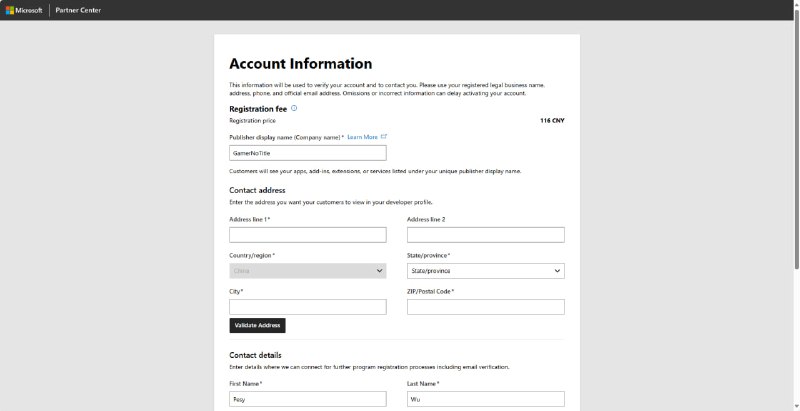Open the Partner Center home link
Screen dimensions: 800x411
(x=77, y=10)
